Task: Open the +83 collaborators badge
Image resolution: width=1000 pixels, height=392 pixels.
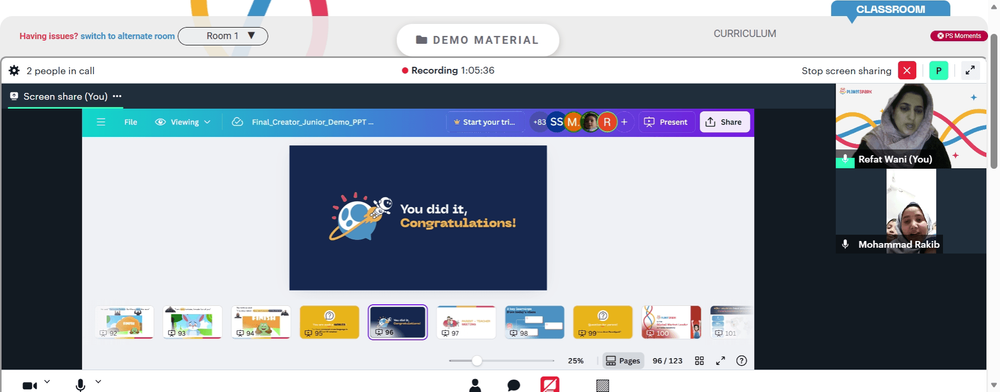Action: [540, 122]
